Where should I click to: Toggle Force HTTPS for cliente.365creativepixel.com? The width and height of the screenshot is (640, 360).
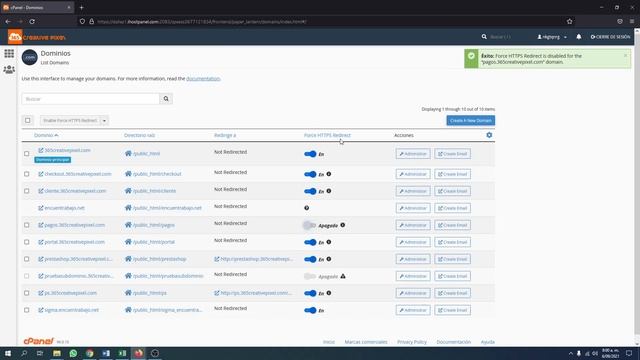click(310, 191)
